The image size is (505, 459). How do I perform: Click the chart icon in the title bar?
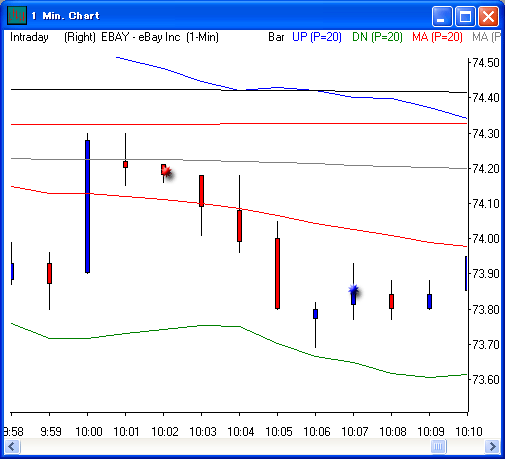click(x=17, y=16)
